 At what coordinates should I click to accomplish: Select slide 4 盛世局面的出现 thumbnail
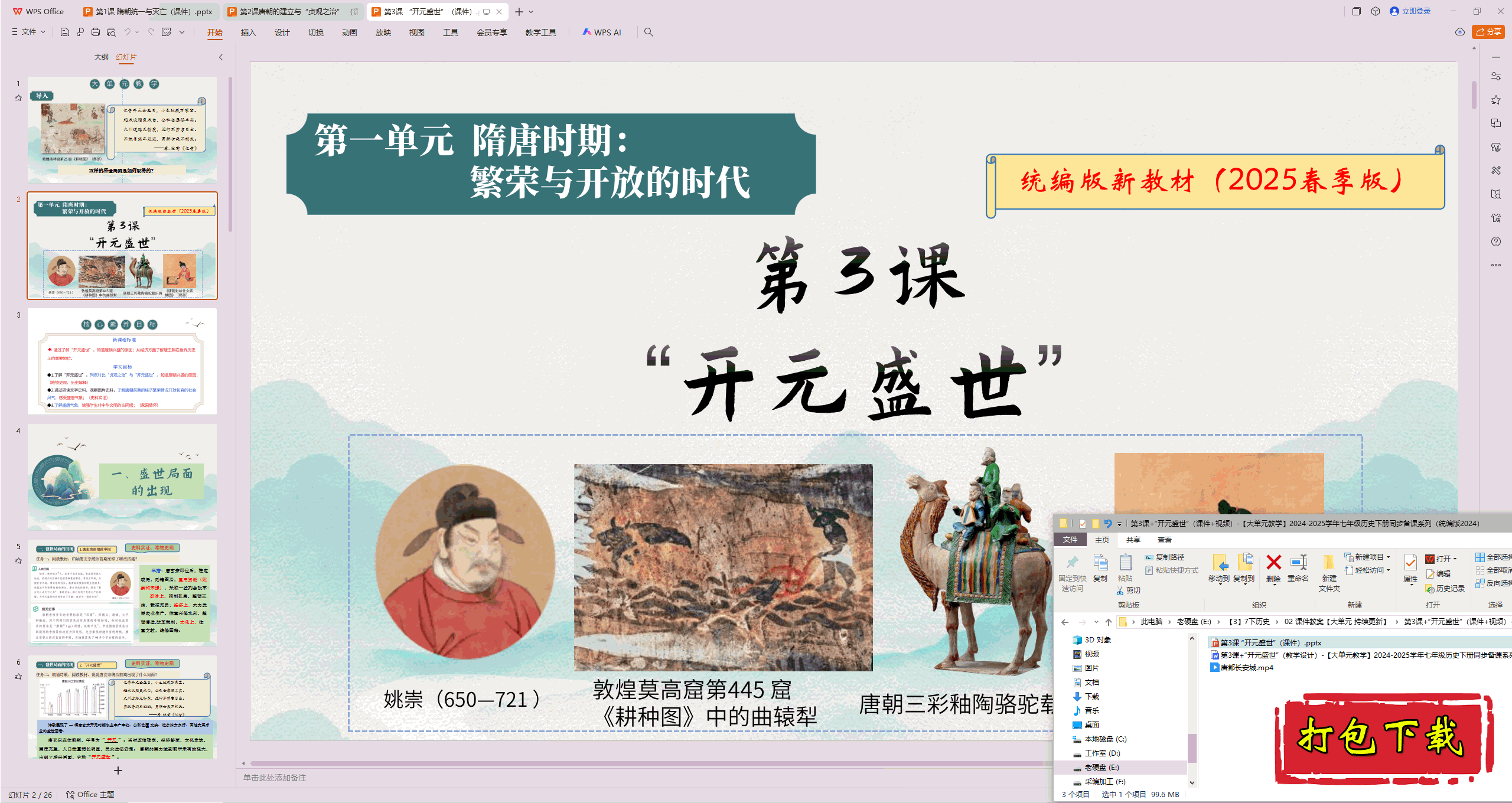[x=122, y=476]
